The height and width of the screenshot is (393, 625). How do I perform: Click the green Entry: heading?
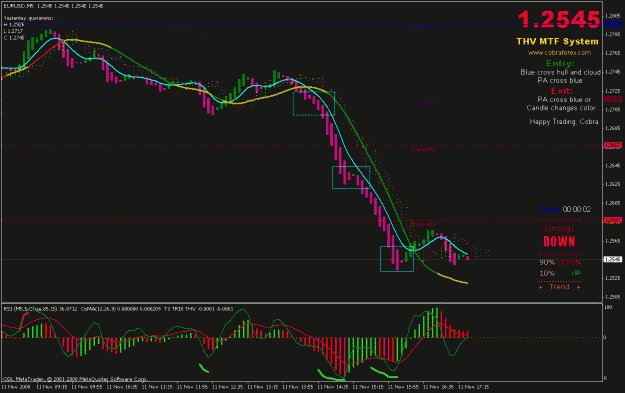[560, 63]
